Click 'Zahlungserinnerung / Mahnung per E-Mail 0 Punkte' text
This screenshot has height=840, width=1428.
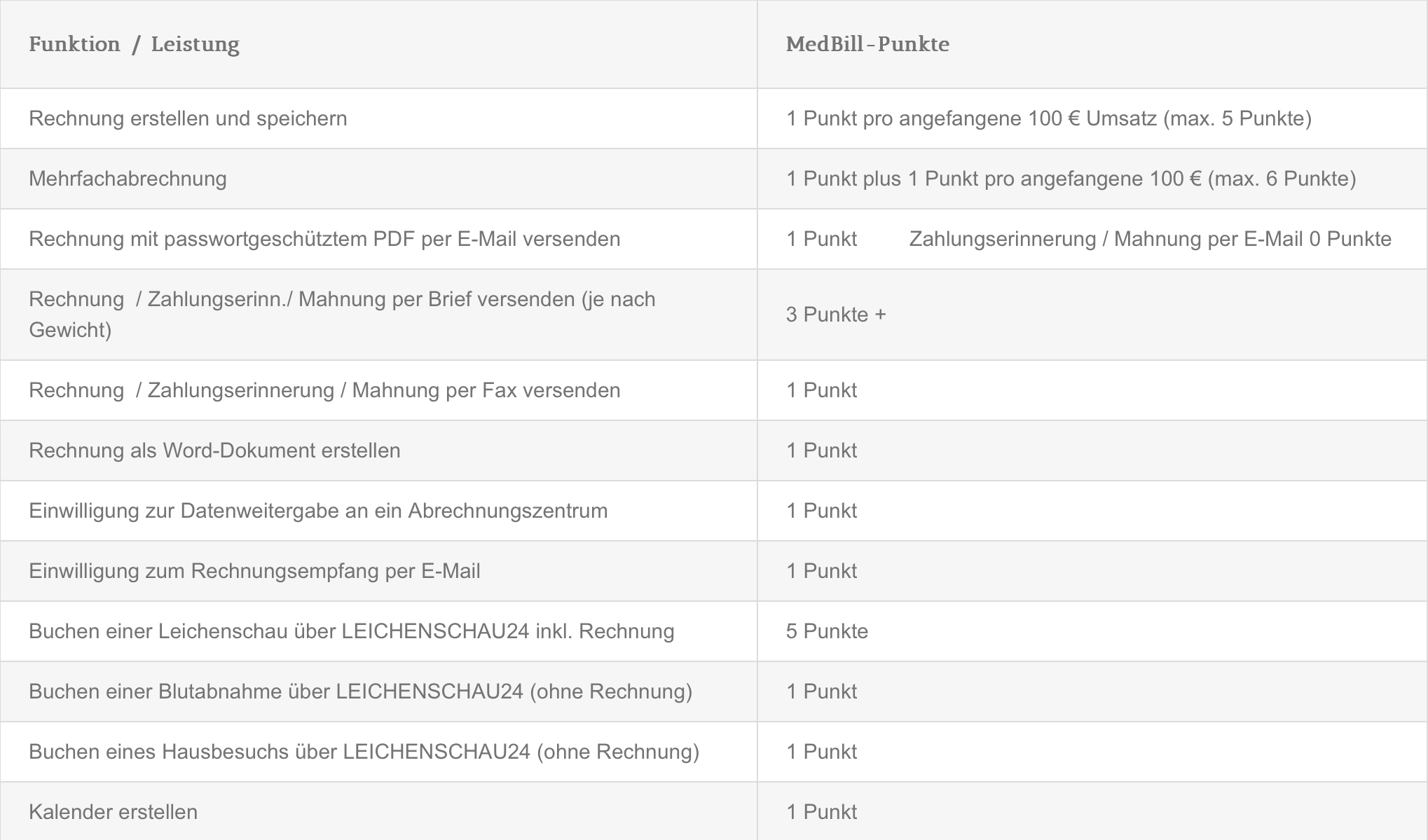pyautogui.click(x=1150, y=239)
